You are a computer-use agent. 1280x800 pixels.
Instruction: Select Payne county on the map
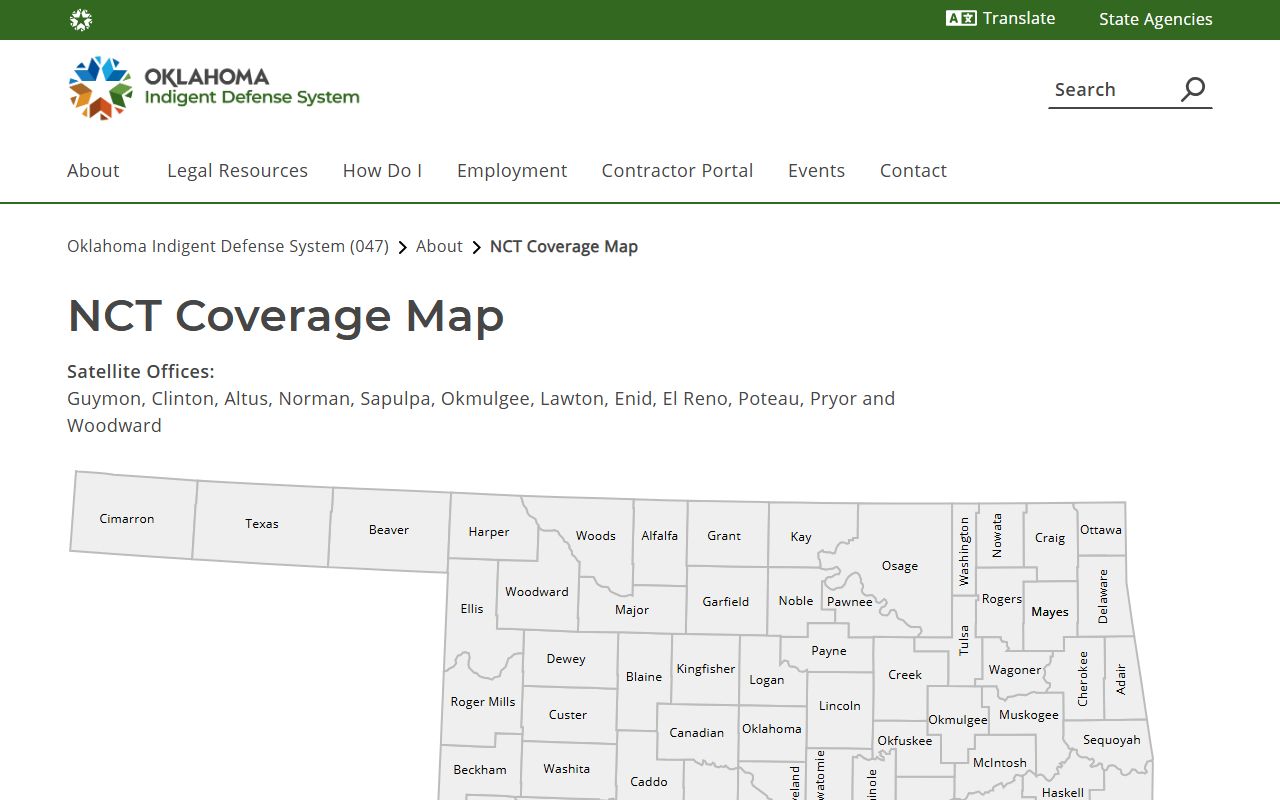(829, 650)
